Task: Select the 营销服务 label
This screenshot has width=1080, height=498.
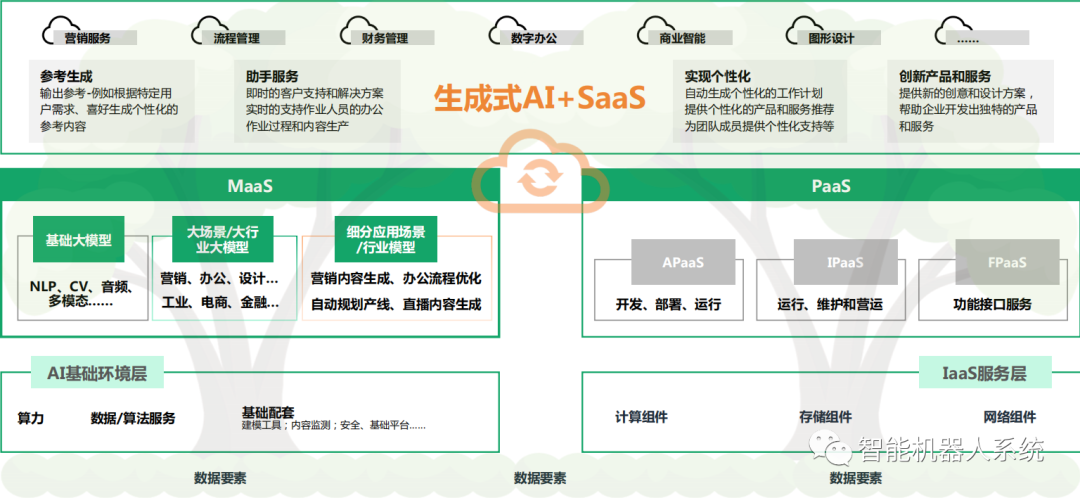Action: (87, 39)
